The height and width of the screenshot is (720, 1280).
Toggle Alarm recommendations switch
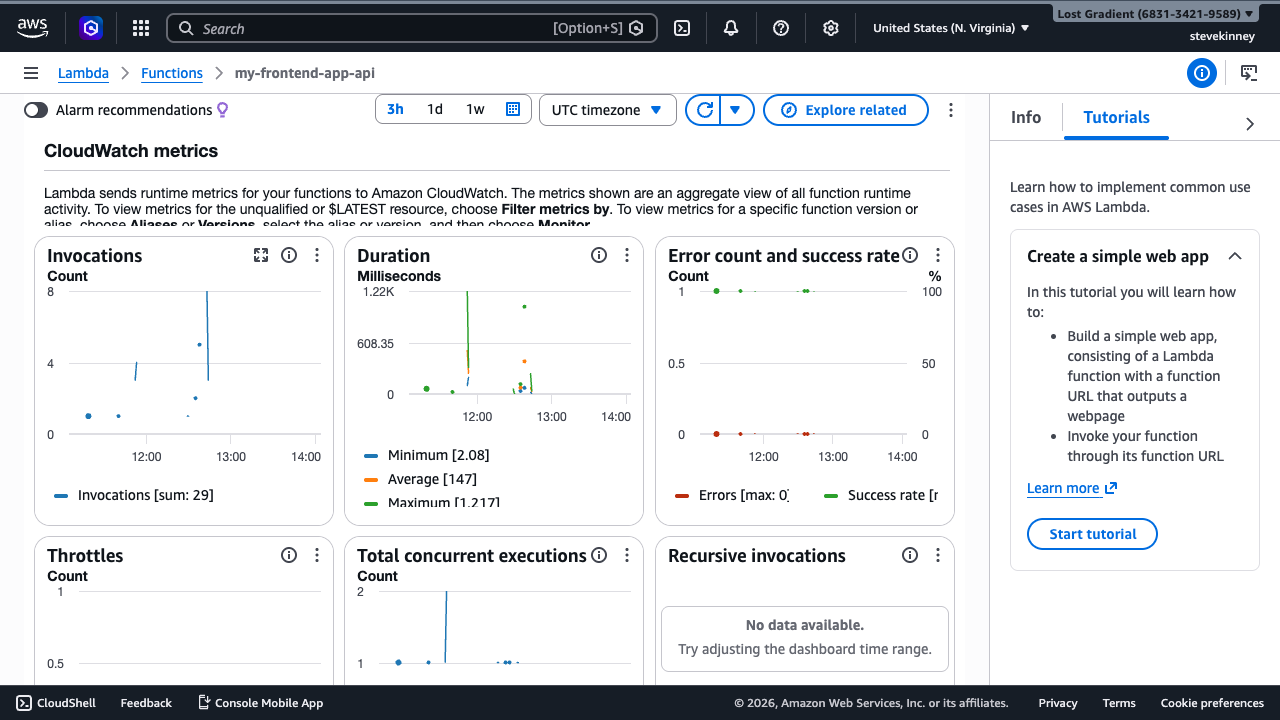coord(36,110)
